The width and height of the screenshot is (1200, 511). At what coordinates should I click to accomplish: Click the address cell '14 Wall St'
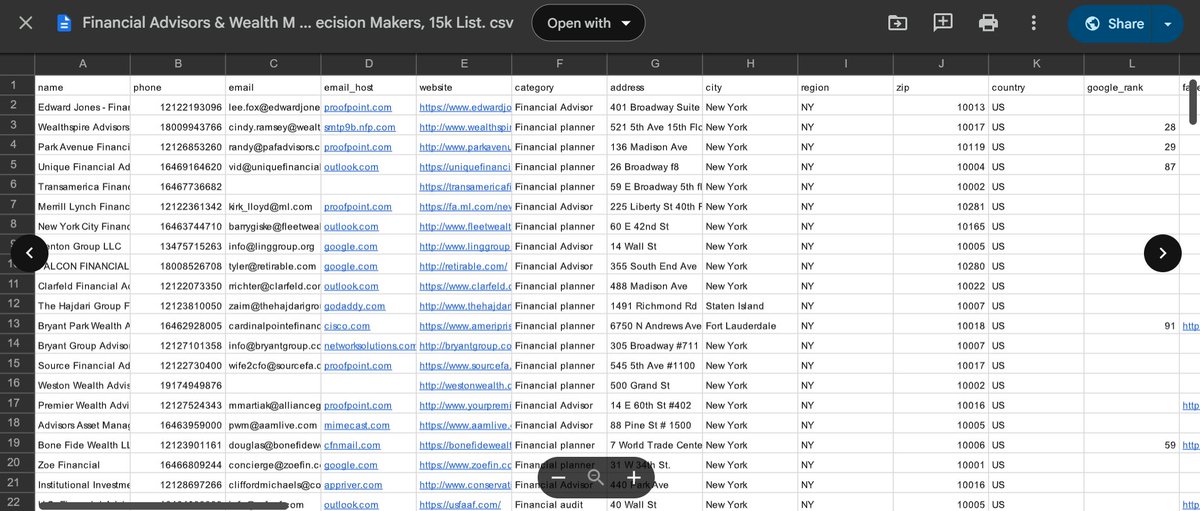(x=655, y=246)
